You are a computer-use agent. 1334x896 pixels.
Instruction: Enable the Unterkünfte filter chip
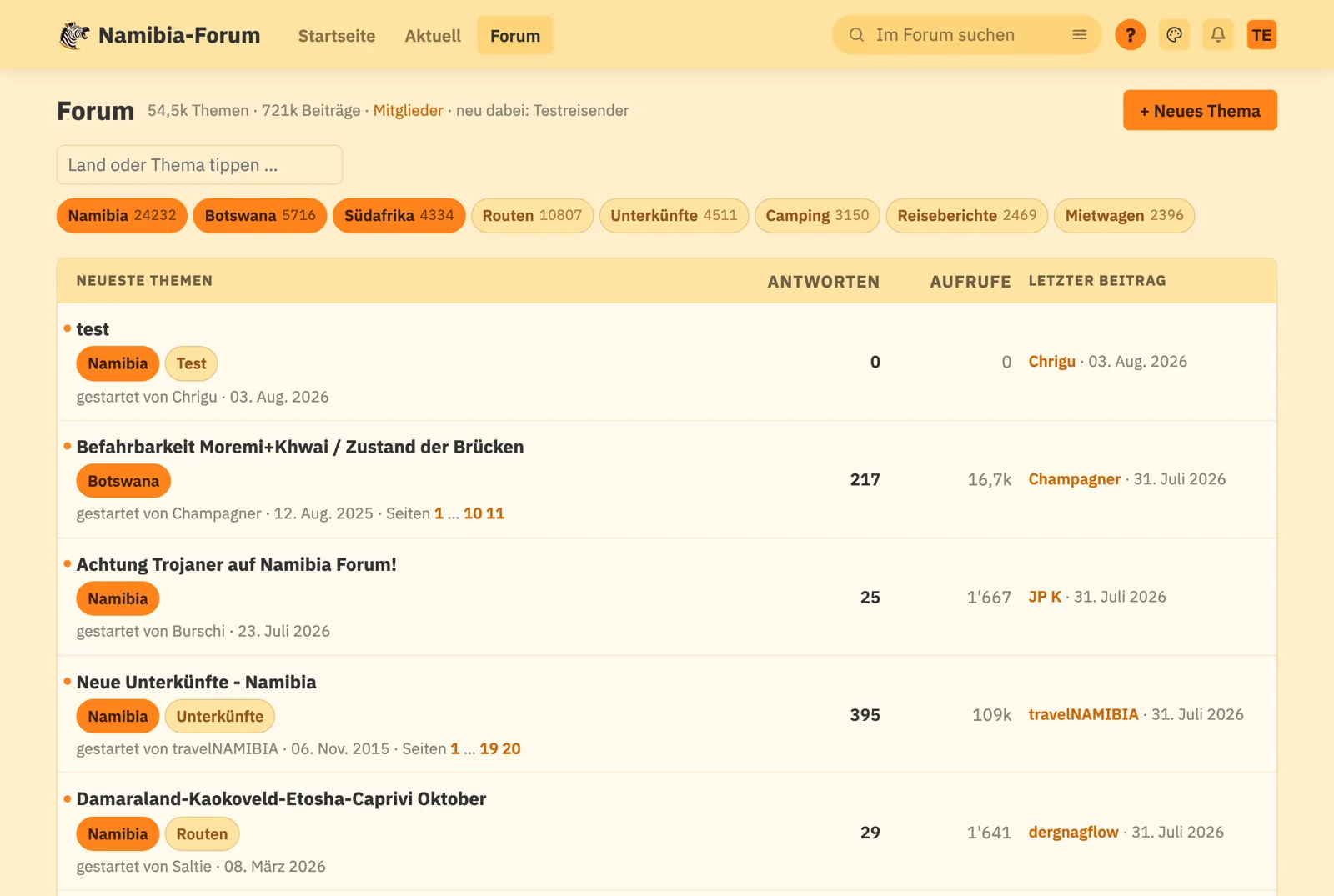[674, 216]
